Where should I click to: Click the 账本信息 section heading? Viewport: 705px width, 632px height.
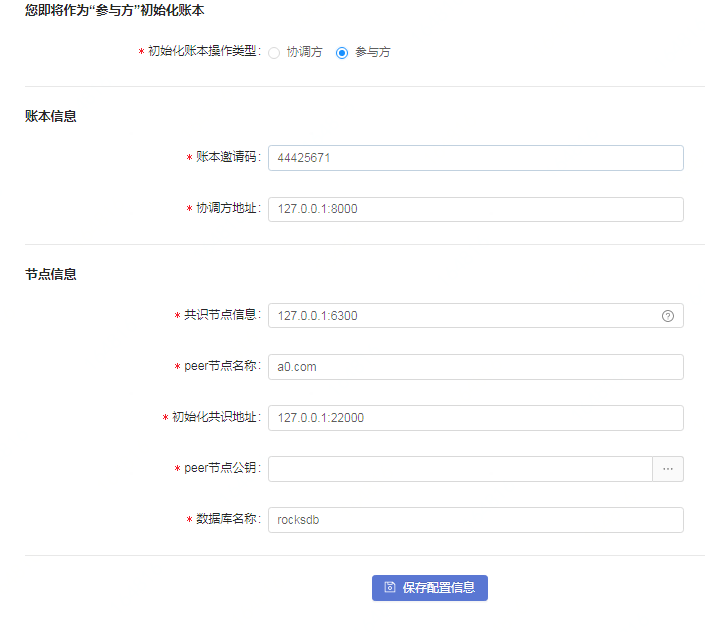(x=51, y=116)
